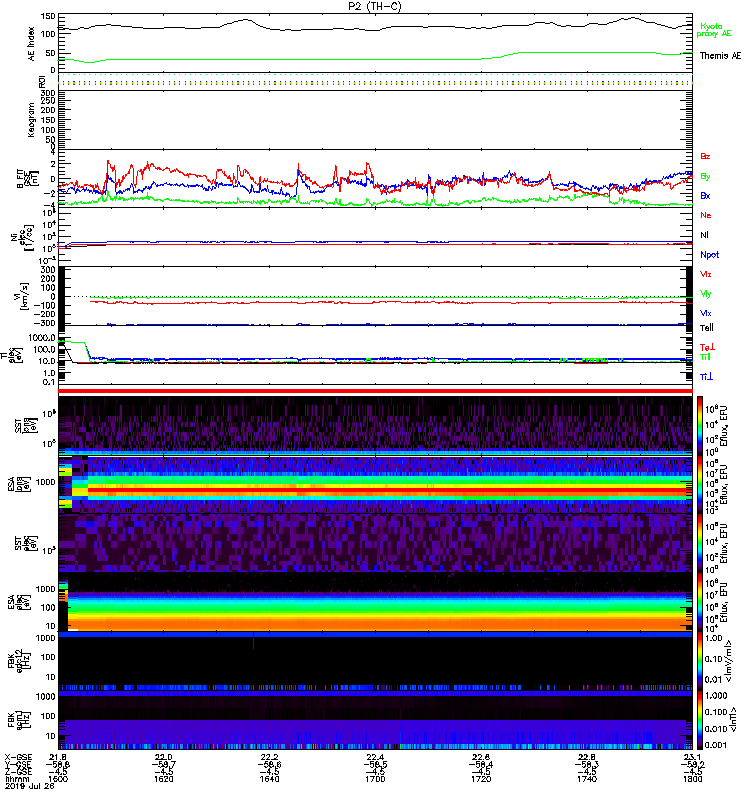
Task: Select the Themis AE legend label
Action: tap(720, 56)
